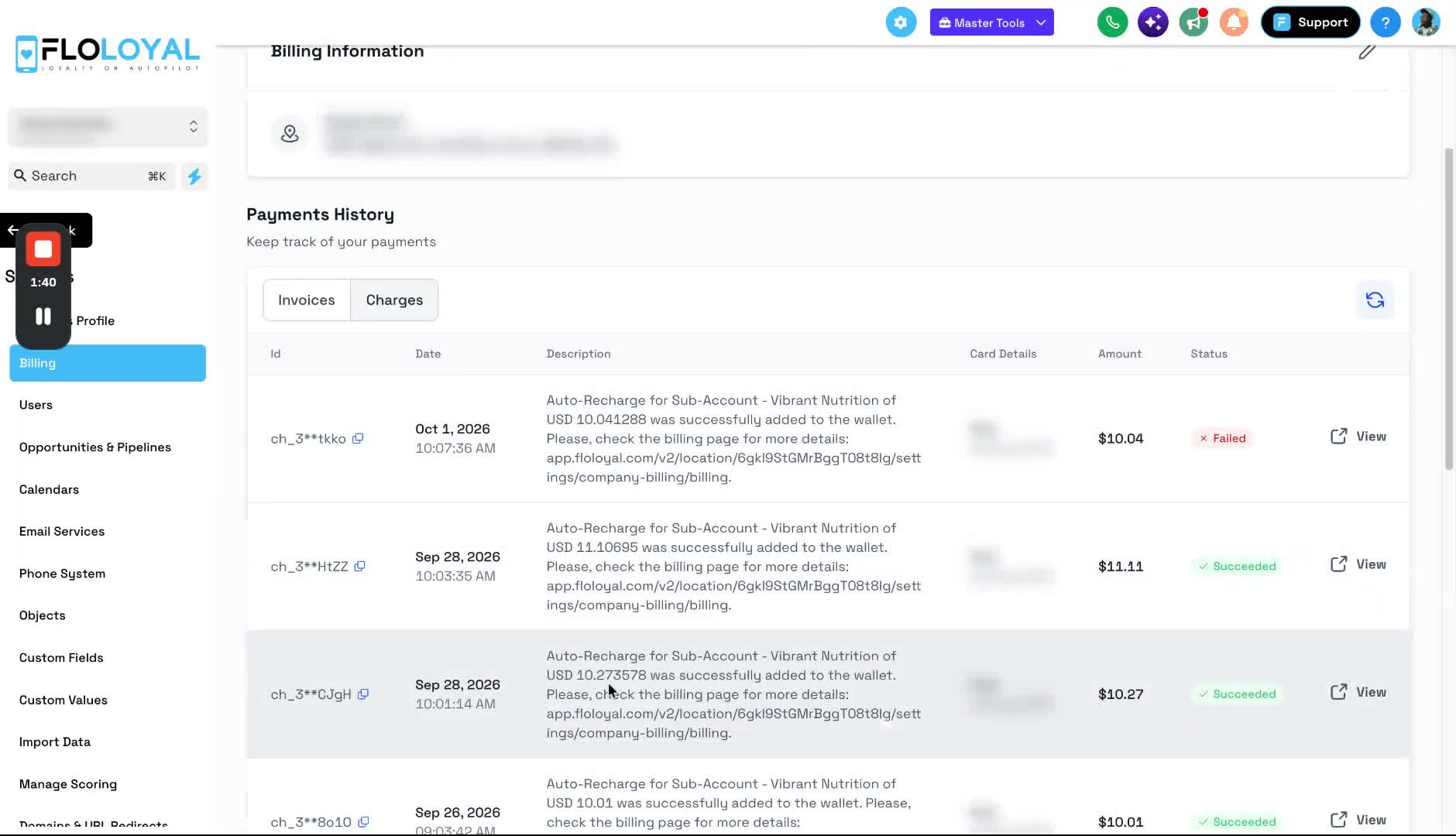Click the blue settings gear icon
This screenshot has height=836, width=1456.
[901, 22]
